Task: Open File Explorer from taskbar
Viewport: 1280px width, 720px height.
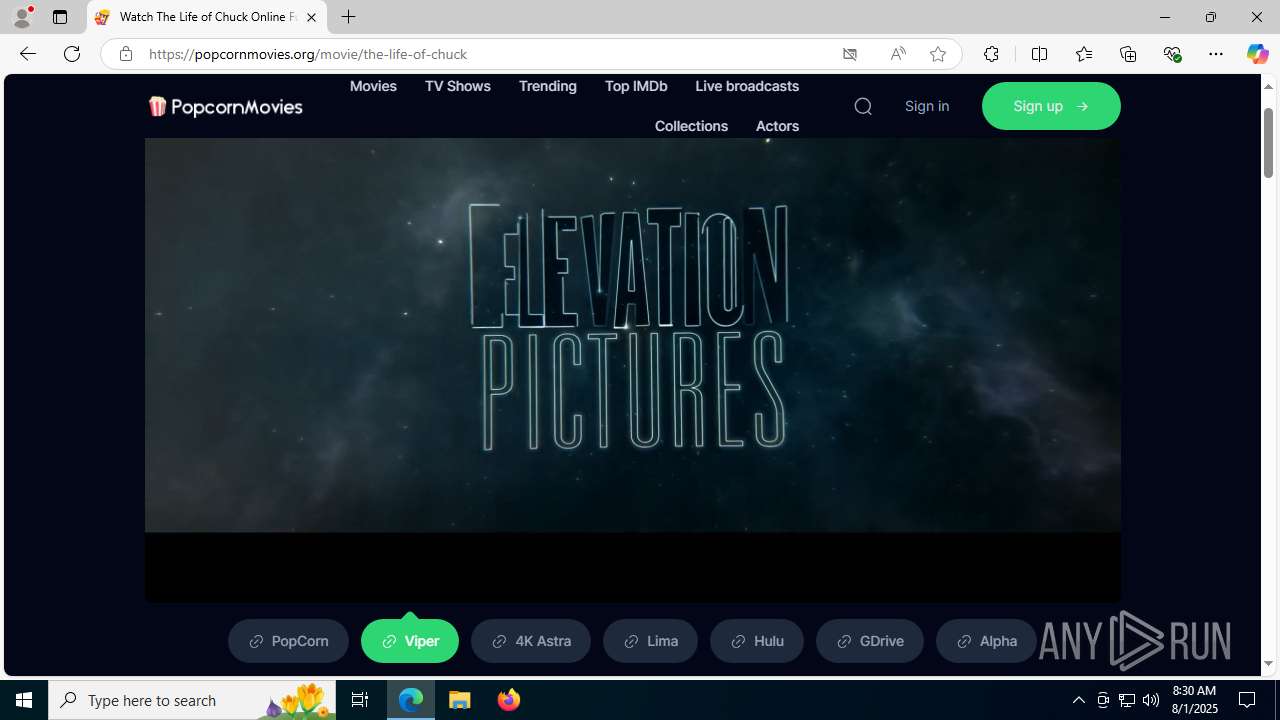Action: 459,700
